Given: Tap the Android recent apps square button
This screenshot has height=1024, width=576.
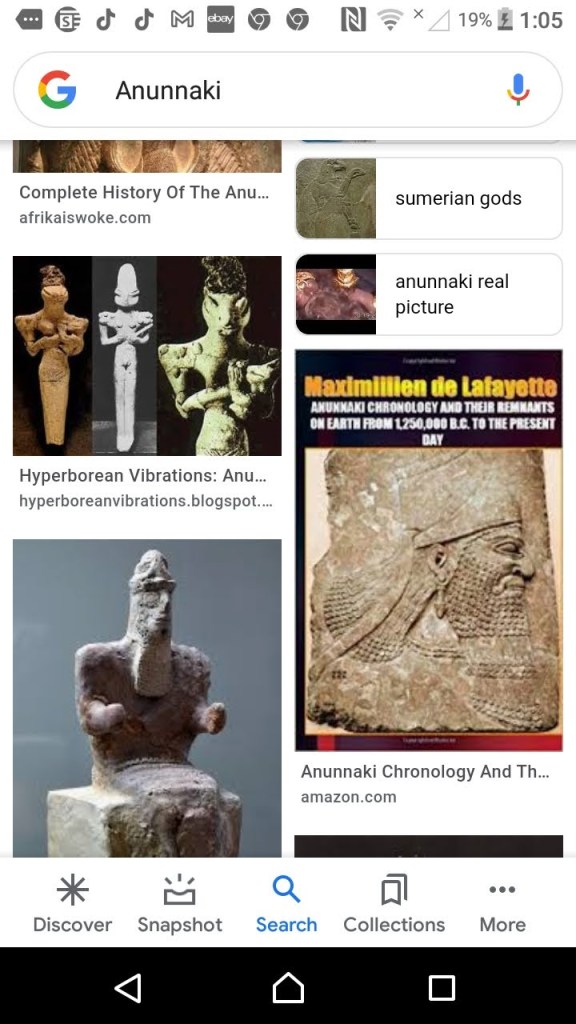Looking at the screenshot, I should tap(442, 987).
